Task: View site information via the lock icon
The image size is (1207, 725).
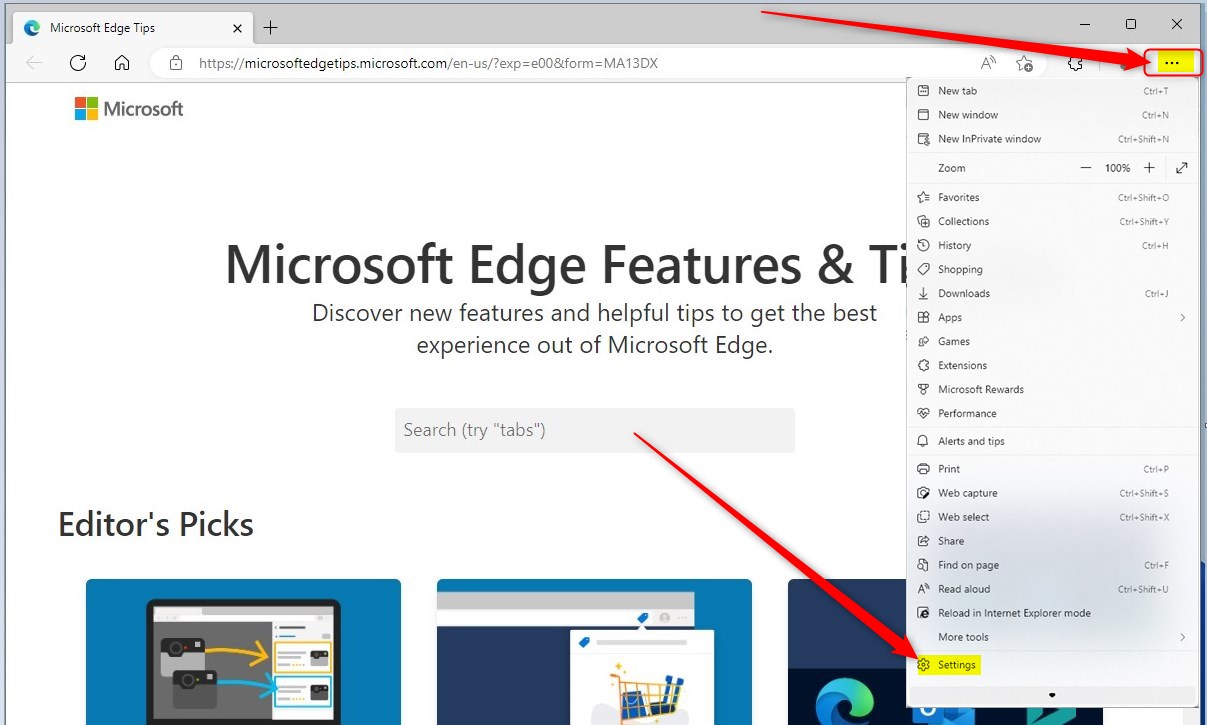Action: (x=176, y=62)
